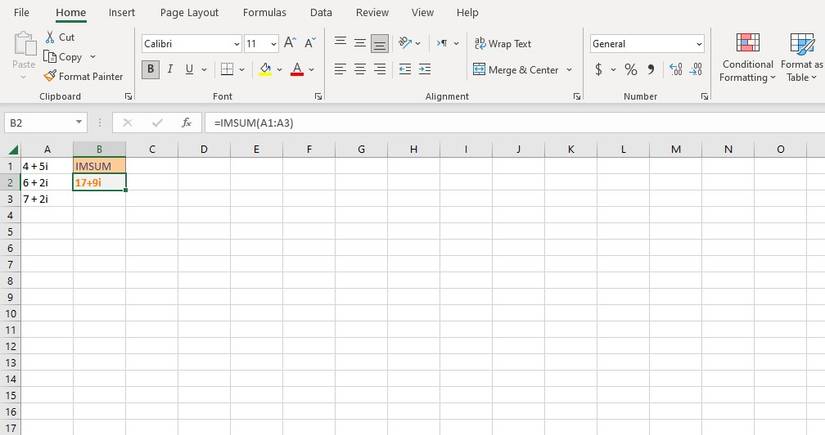Align text right icon

click(379, 69)
